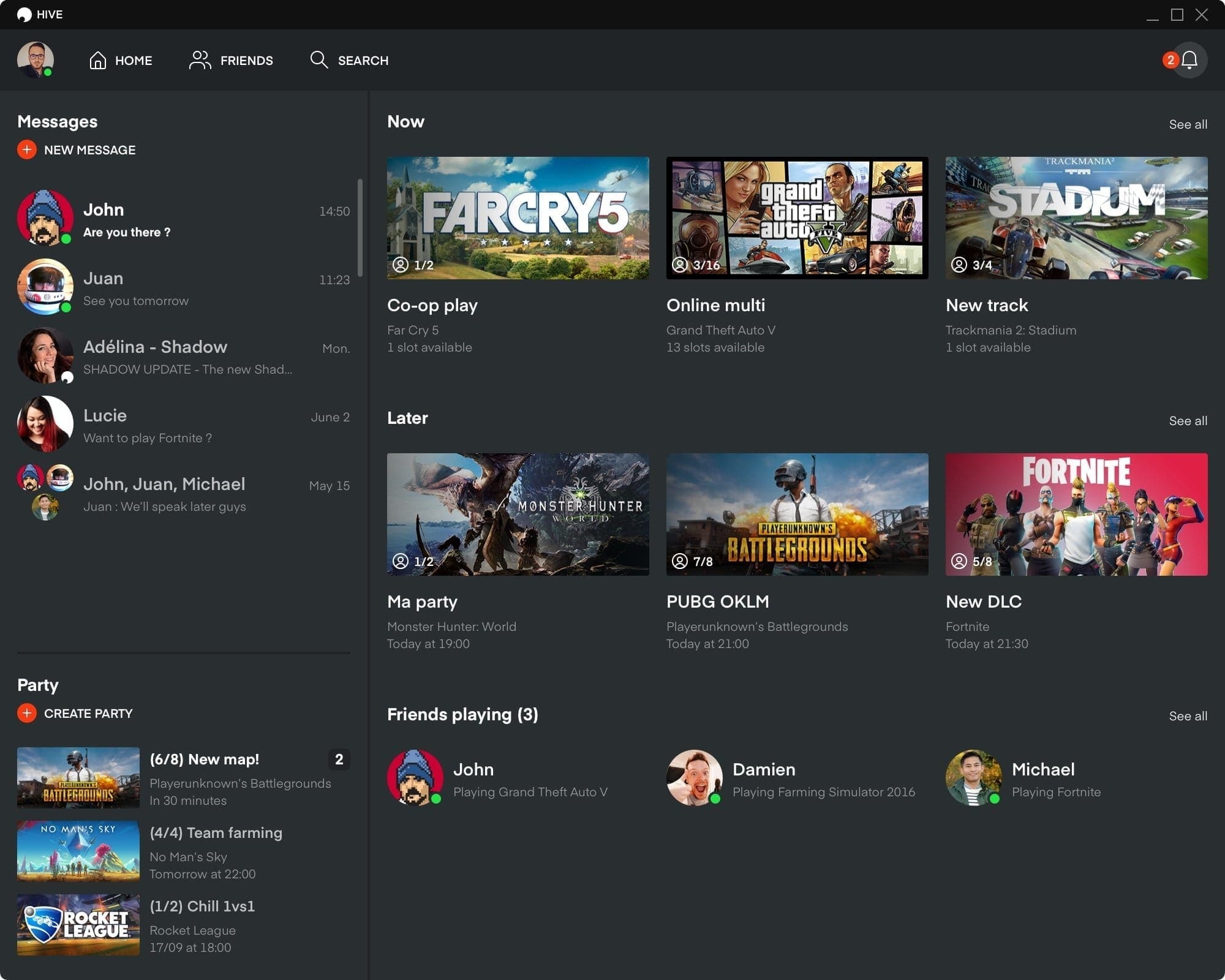The image size is (1225, 980).
Task: Click the Search magnifier icon
Action: pos(318,60)
